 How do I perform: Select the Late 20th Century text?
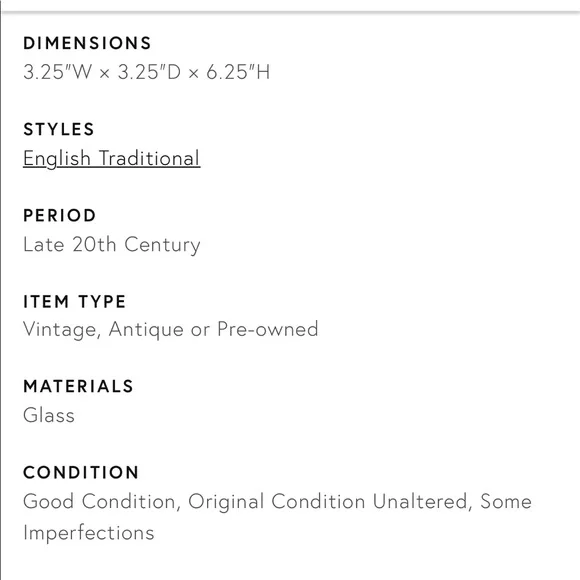[x=112, y=245]
